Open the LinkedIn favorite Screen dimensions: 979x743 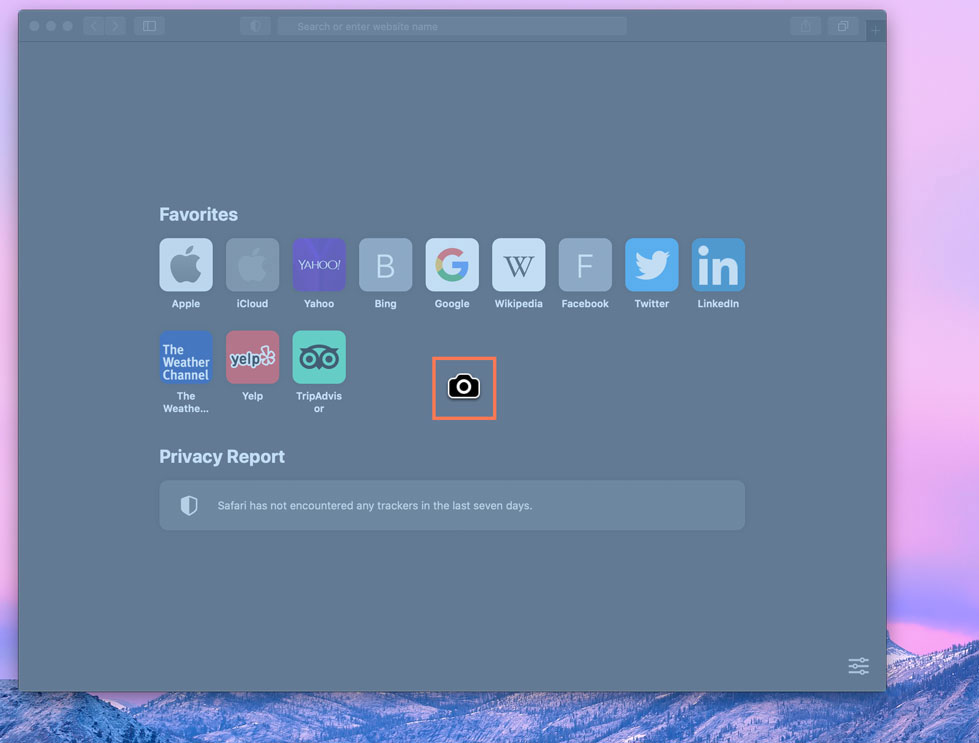click(717, 264)
